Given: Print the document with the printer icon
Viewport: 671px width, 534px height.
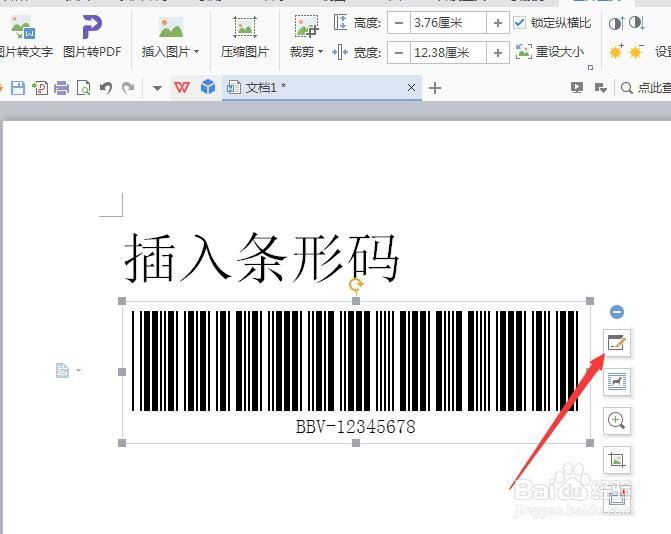Looking at the screenshot, I should point(62,88).
